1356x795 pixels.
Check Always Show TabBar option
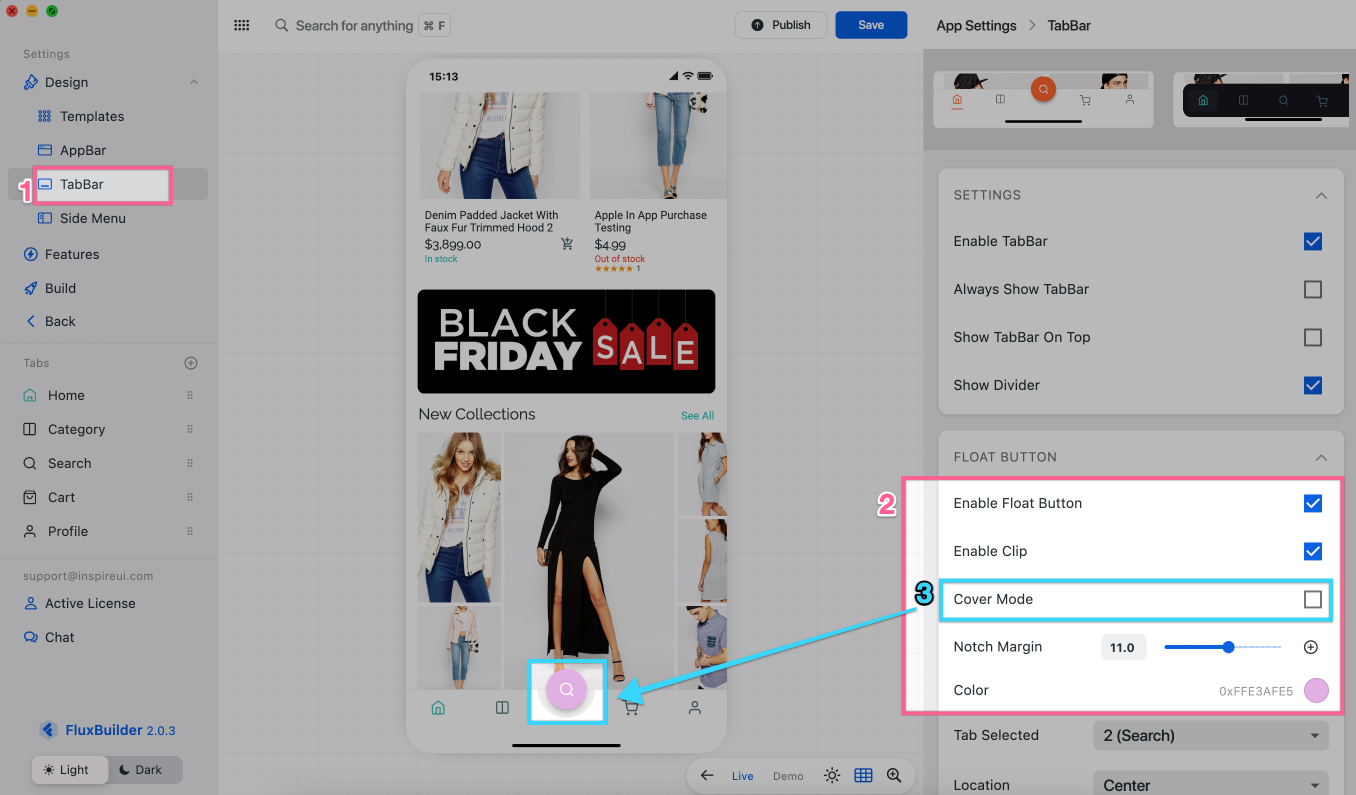(x=1313, y=289)
